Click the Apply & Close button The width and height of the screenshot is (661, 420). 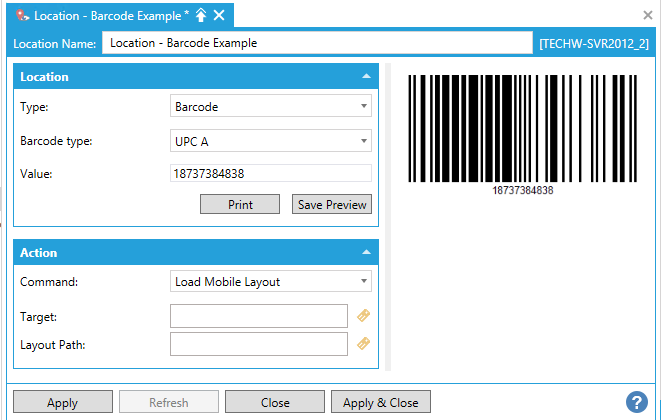[x=381, y=402]
